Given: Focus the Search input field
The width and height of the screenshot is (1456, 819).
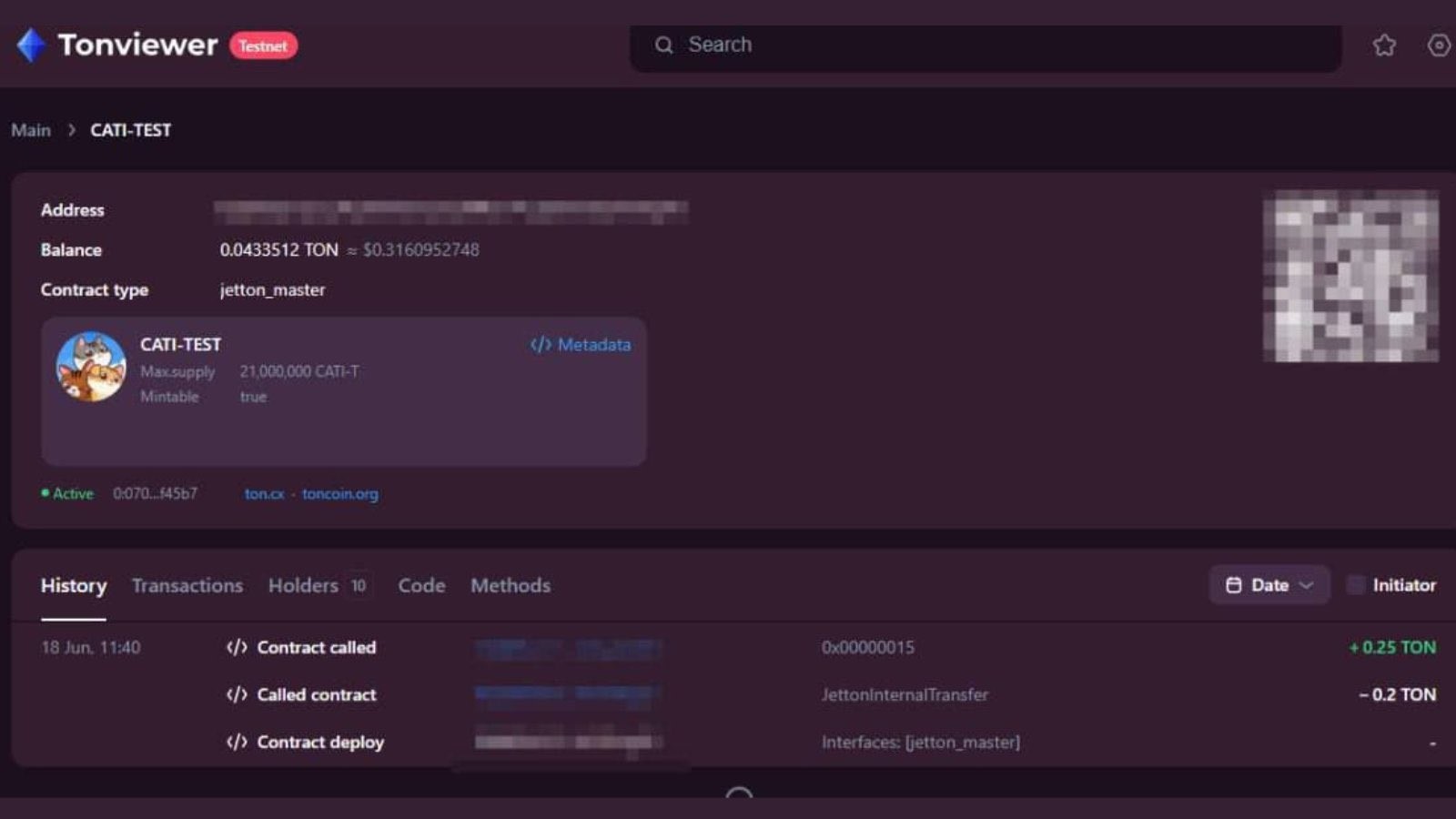Looking at the screenshot, I should [x=986, y=45].
